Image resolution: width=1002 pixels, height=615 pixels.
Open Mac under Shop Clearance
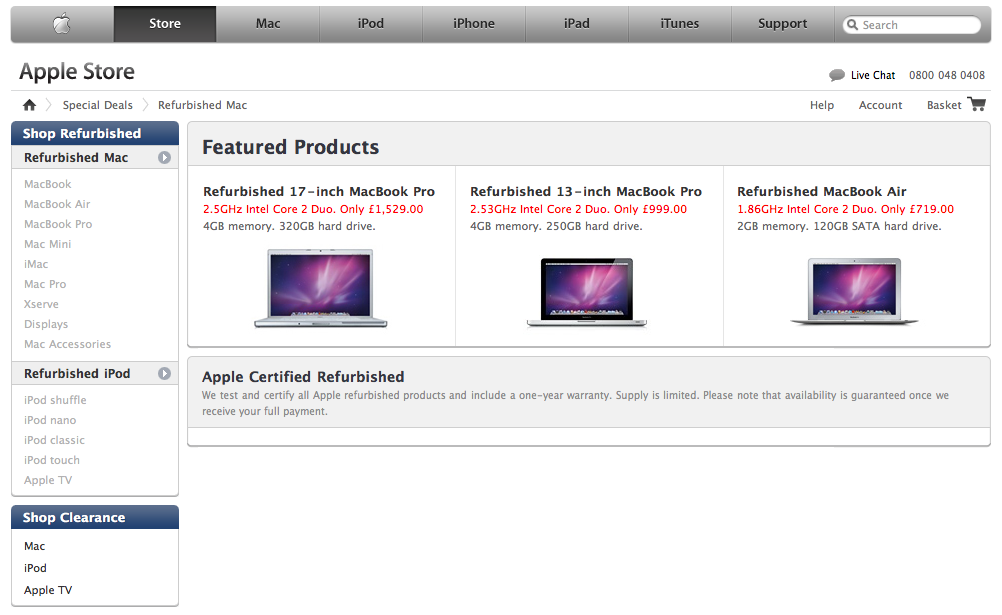[x=35, y=546]
